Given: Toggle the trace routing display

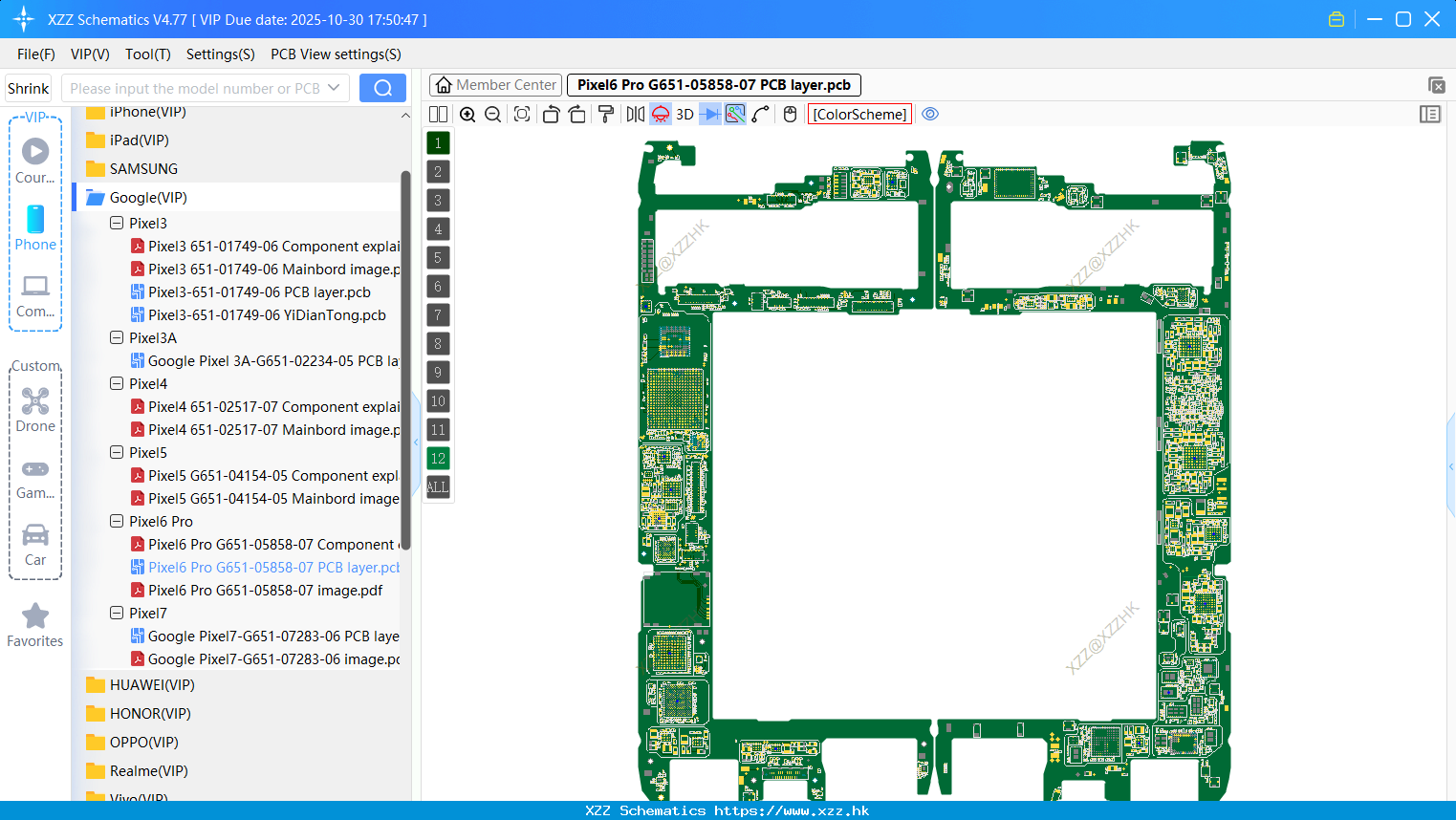Looking at the screenshot, I should 735,114.
